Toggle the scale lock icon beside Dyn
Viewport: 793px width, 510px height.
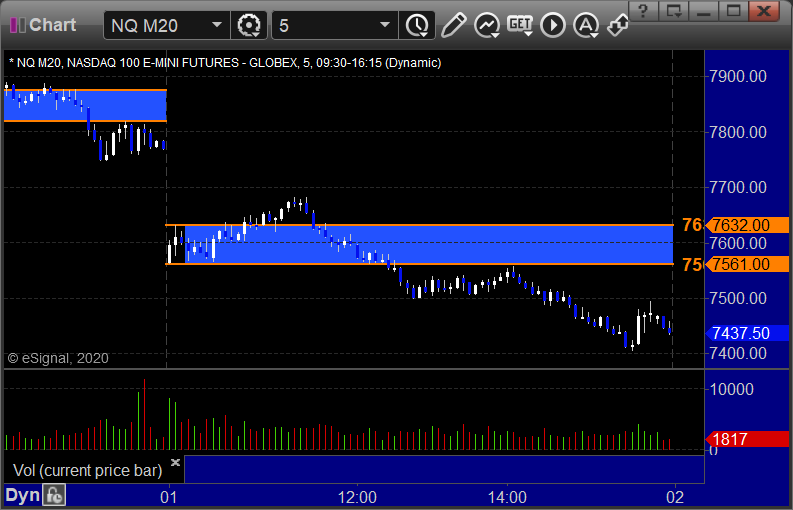(54, 495)
